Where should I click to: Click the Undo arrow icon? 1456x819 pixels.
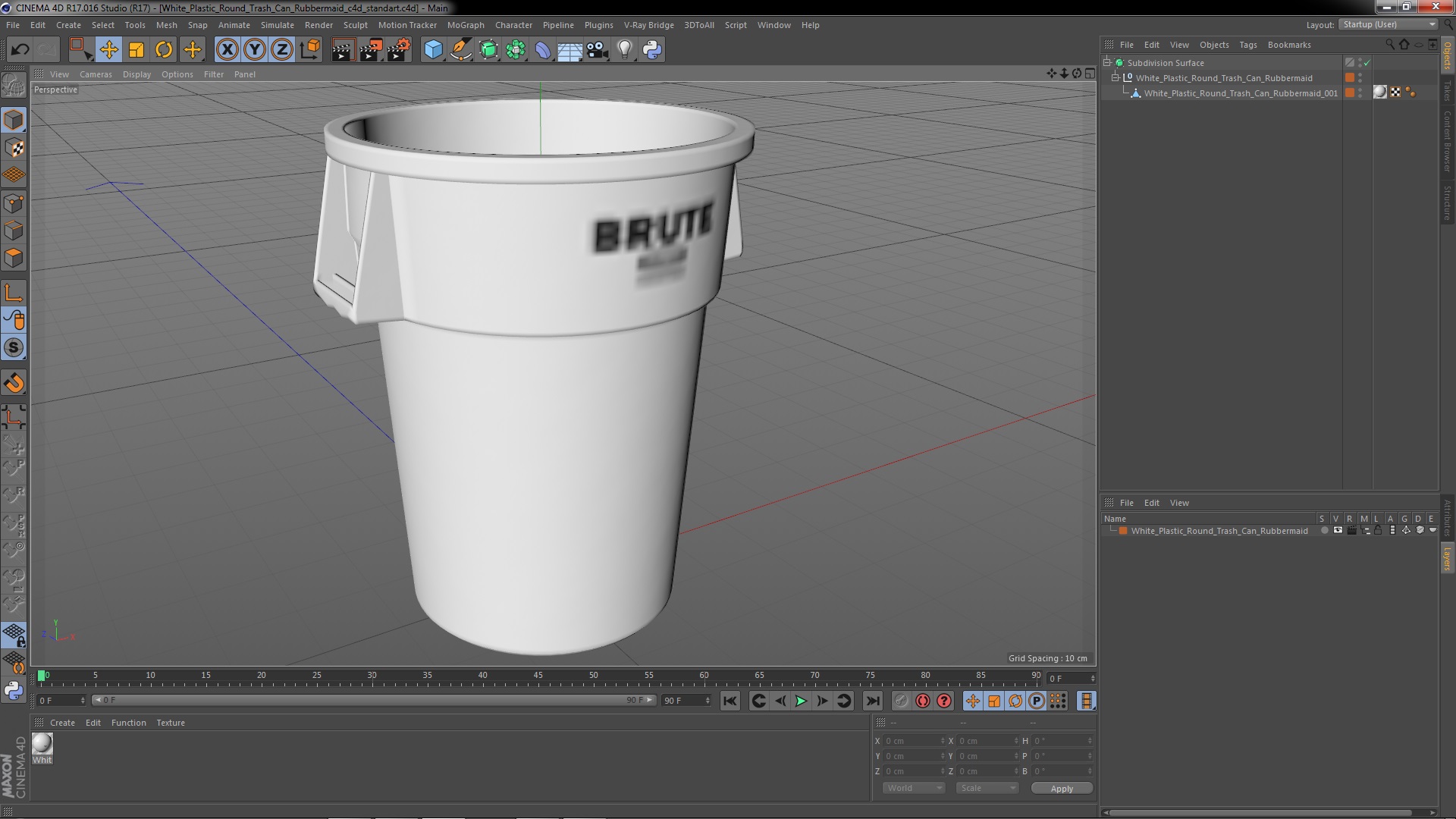point(20,50)
